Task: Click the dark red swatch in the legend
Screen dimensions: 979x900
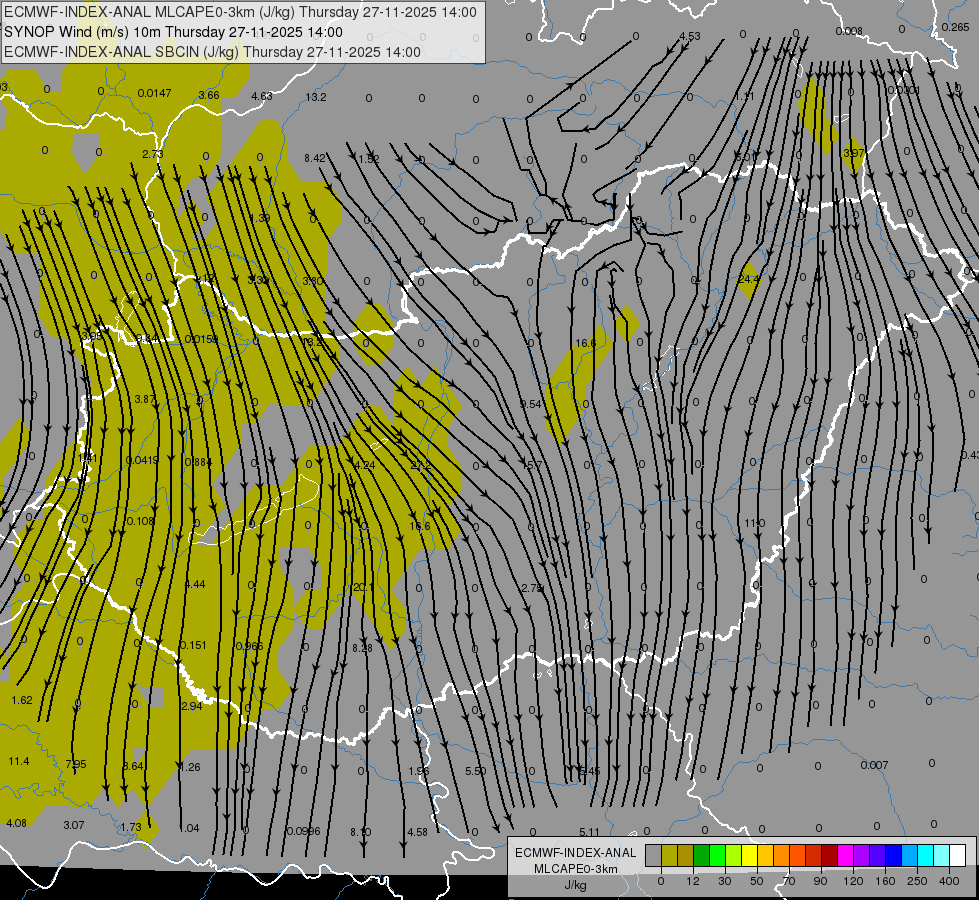Action: (829, 855)
